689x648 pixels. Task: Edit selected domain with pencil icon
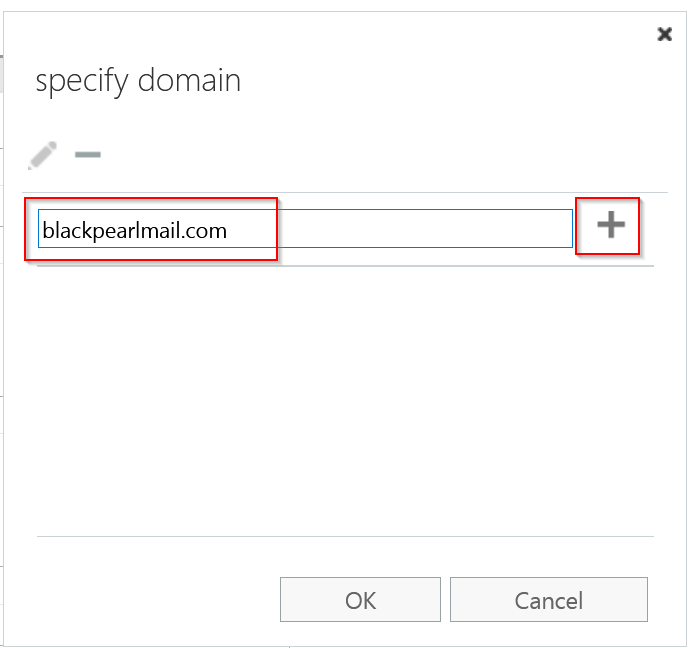pos(43,155)
